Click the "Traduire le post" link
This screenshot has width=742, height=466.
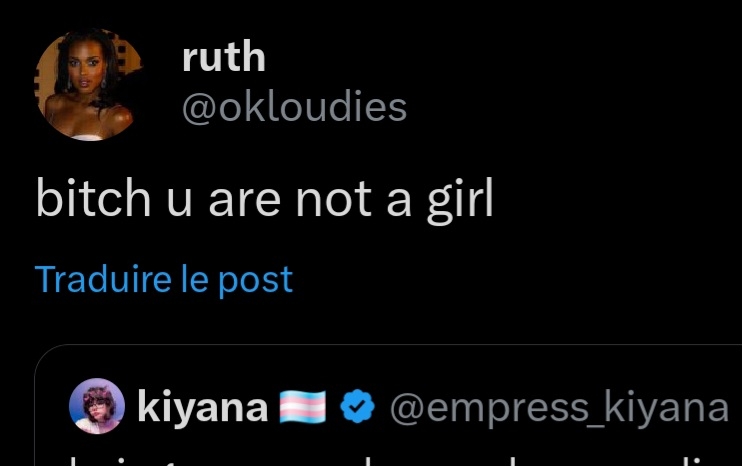pyautogui.click(x=164, y=279)
